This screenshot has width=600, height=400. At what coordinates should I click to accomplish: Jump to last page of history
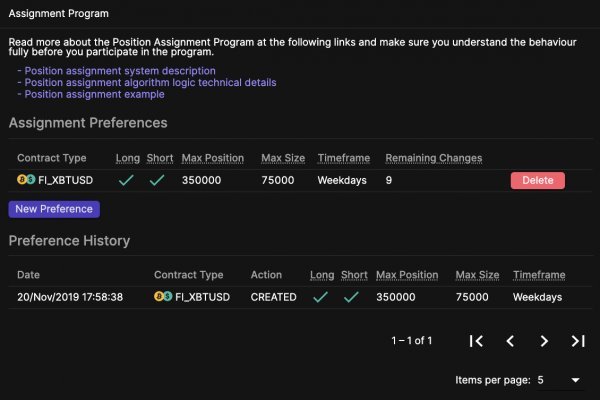578,341
